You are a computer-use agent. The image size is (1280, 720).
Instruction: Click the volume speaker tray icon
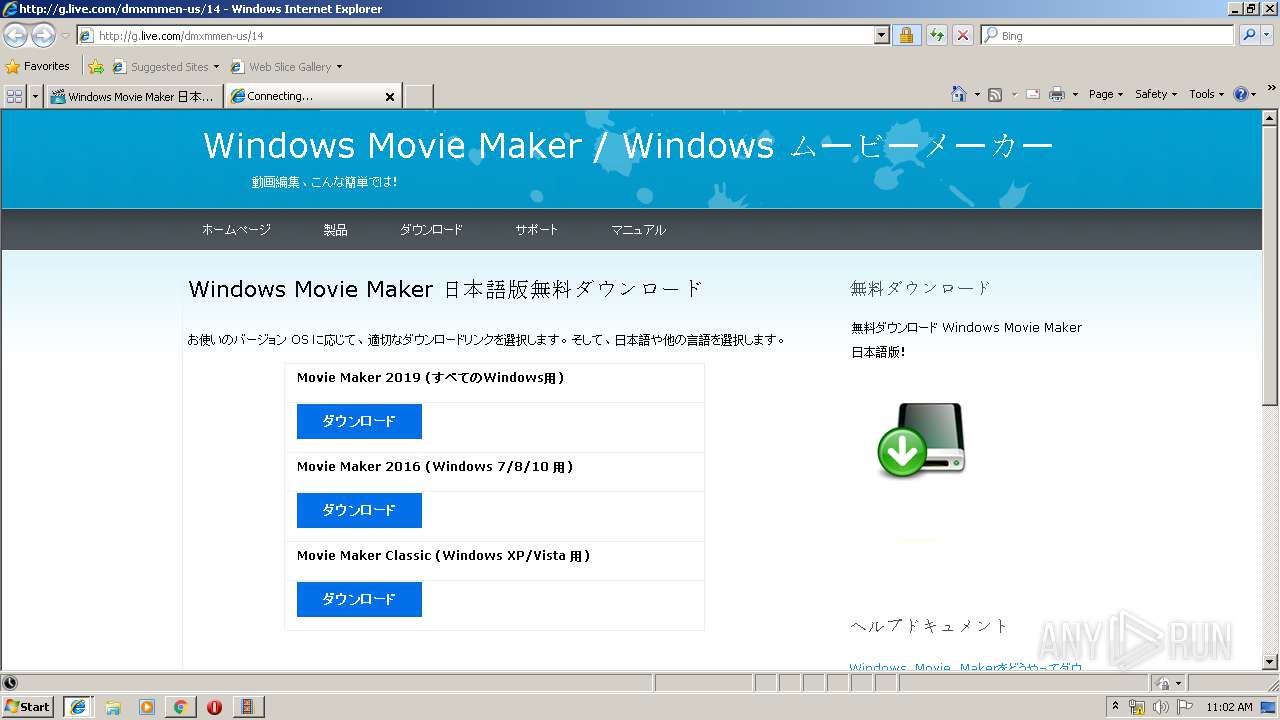click(x=1160, y=707)
